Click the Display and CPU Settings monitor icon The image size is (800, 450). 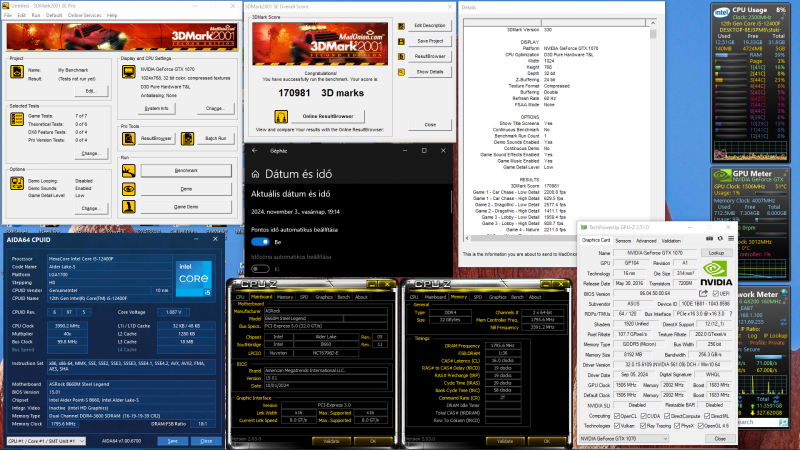(129, 71)
